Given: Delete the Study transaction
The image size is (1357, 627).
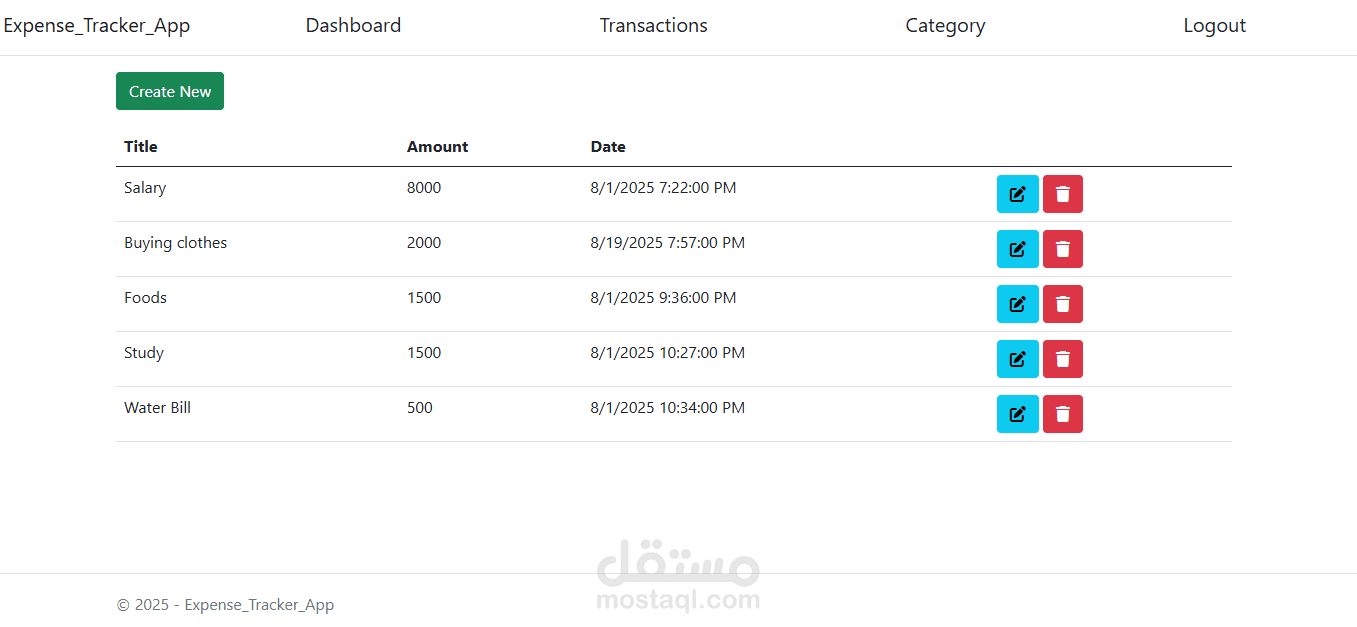Looking at the screenshot, I should pyautogui.click(x=1062, y=359).
